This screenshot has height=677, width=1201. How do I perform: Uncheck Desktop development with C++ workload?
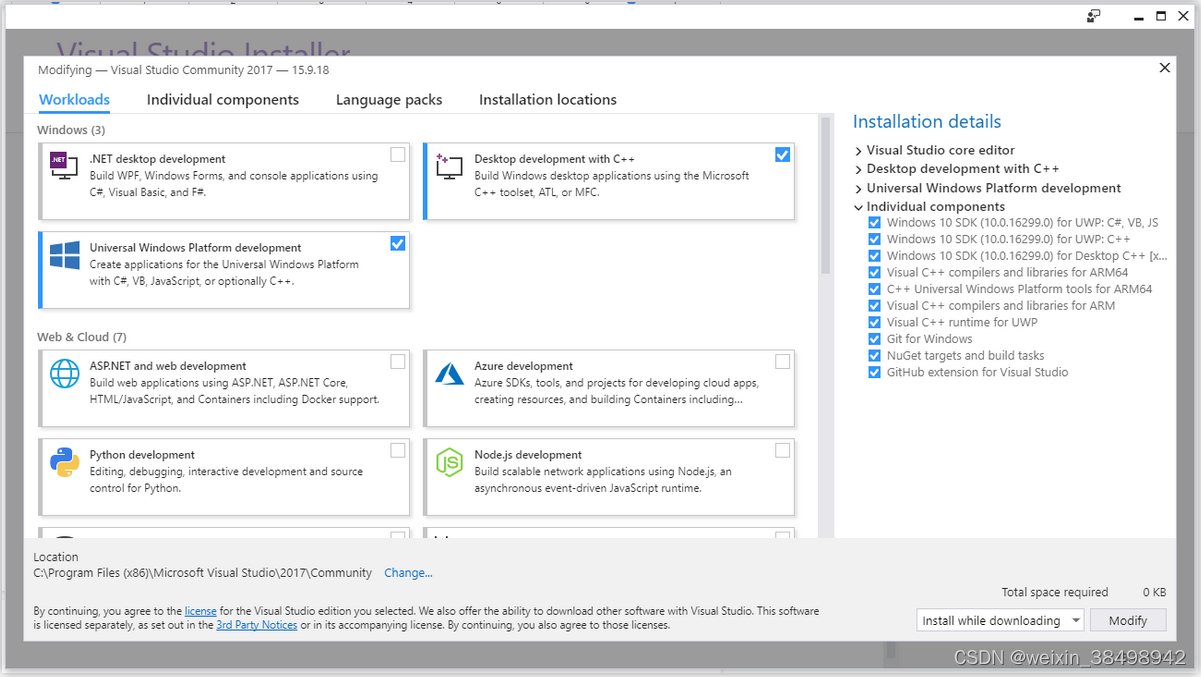click(782, 154)
